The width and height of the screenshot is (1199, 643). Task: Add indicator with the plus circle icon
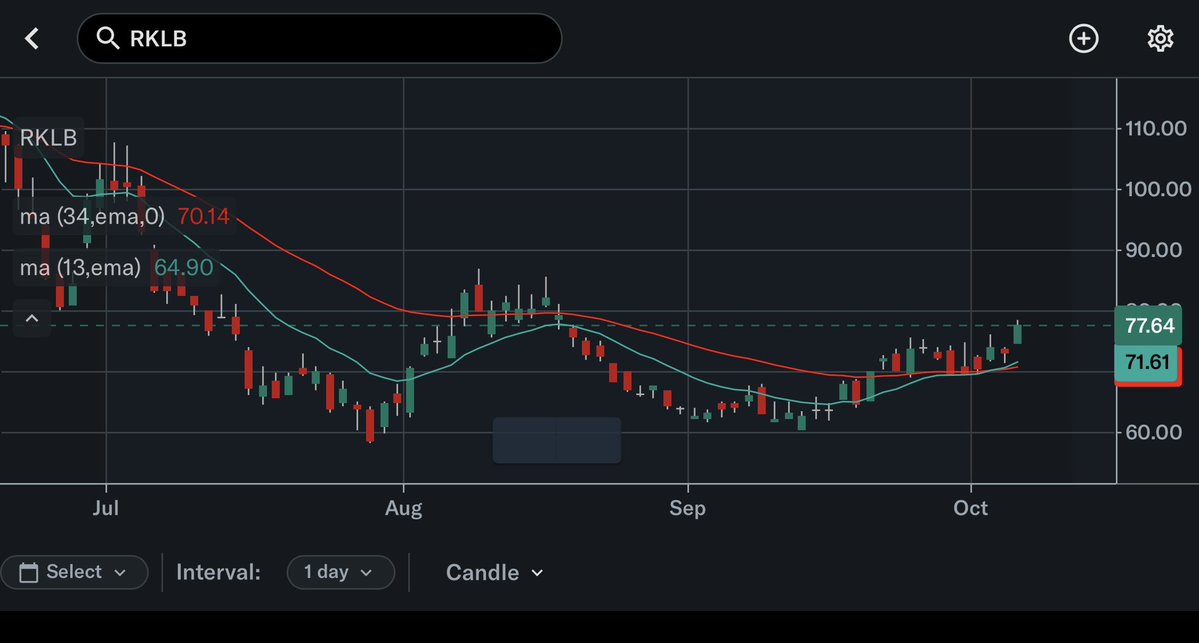[1083, 38]
